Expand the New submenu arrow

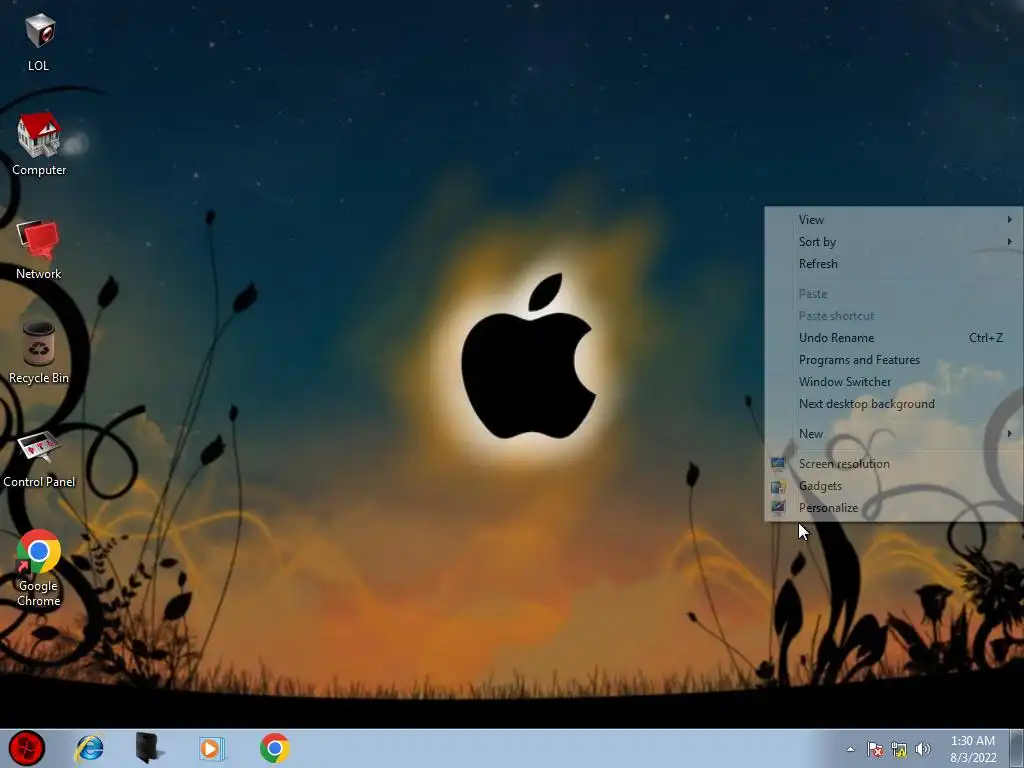[x=1010, y=434]
